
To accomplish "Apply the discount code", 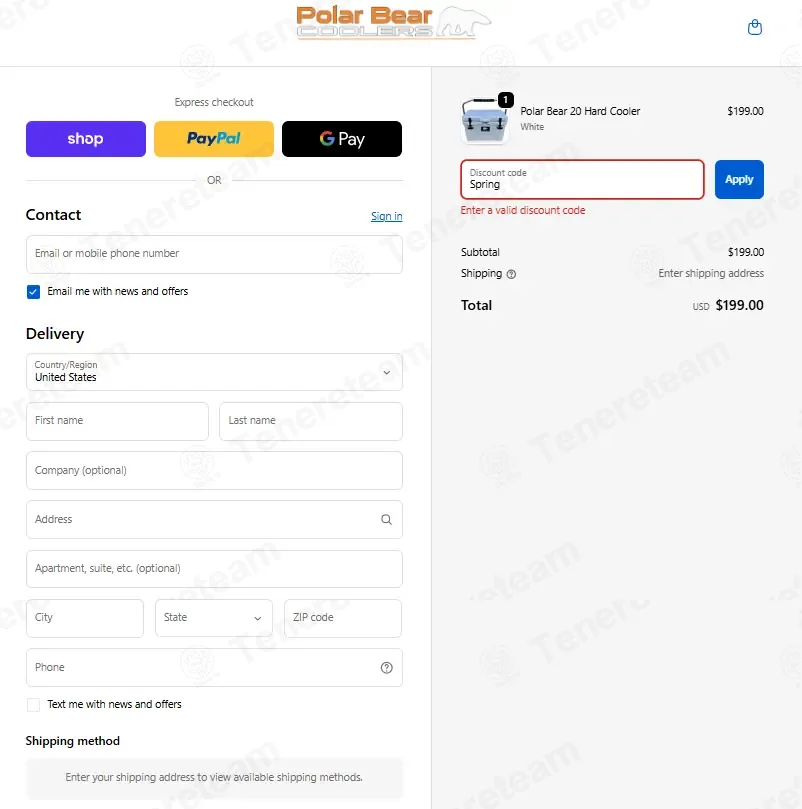I will [739, 180].
